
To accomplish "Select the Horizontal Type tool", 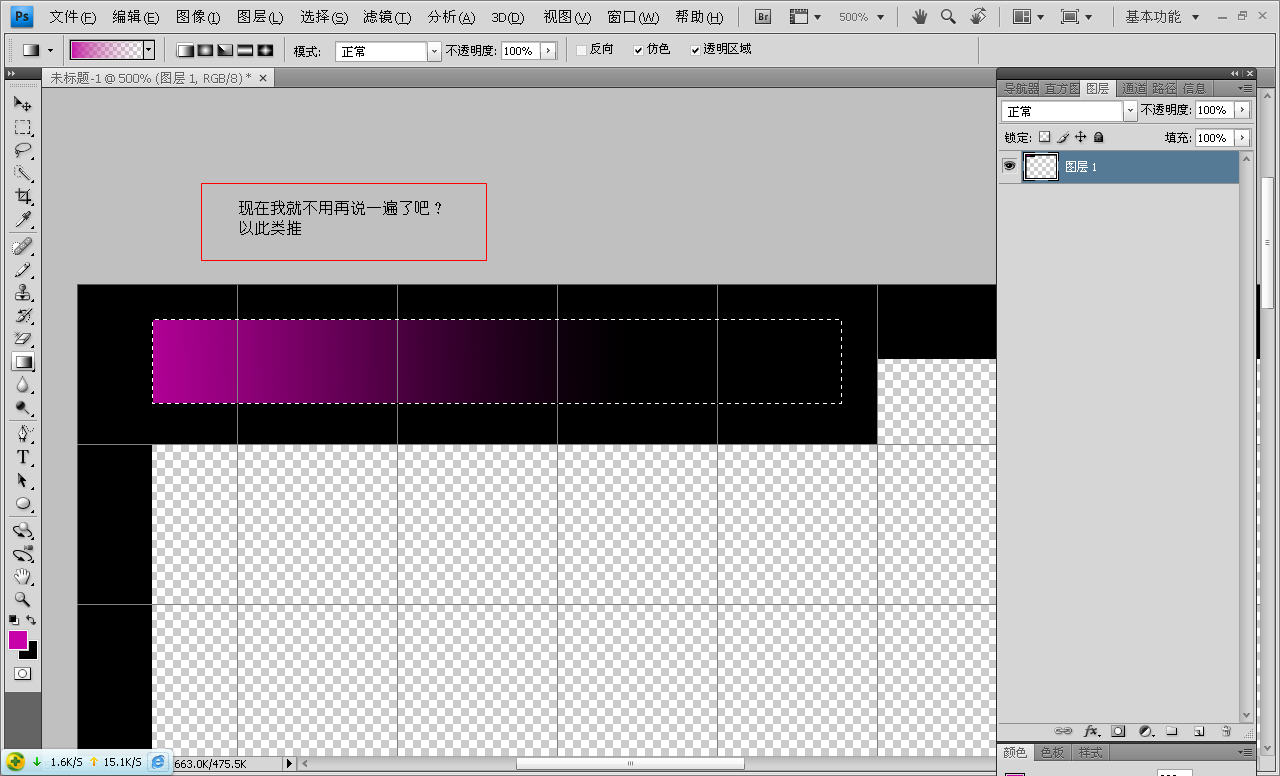I will [x=22, y=457].
